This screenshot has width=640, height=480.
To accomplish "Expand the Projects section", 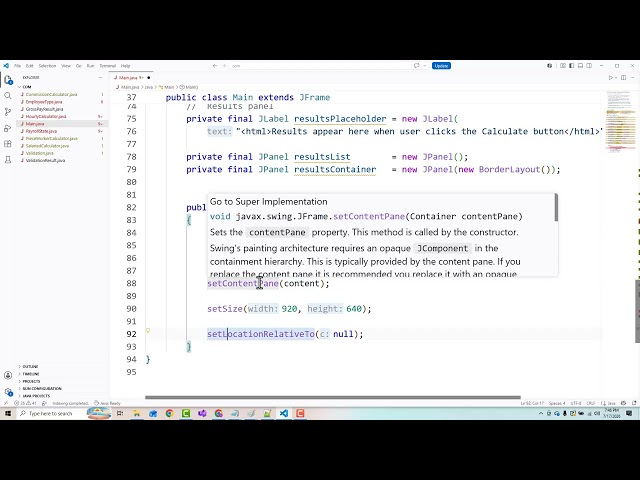I will pyautogui.click(x=29, y=381).
